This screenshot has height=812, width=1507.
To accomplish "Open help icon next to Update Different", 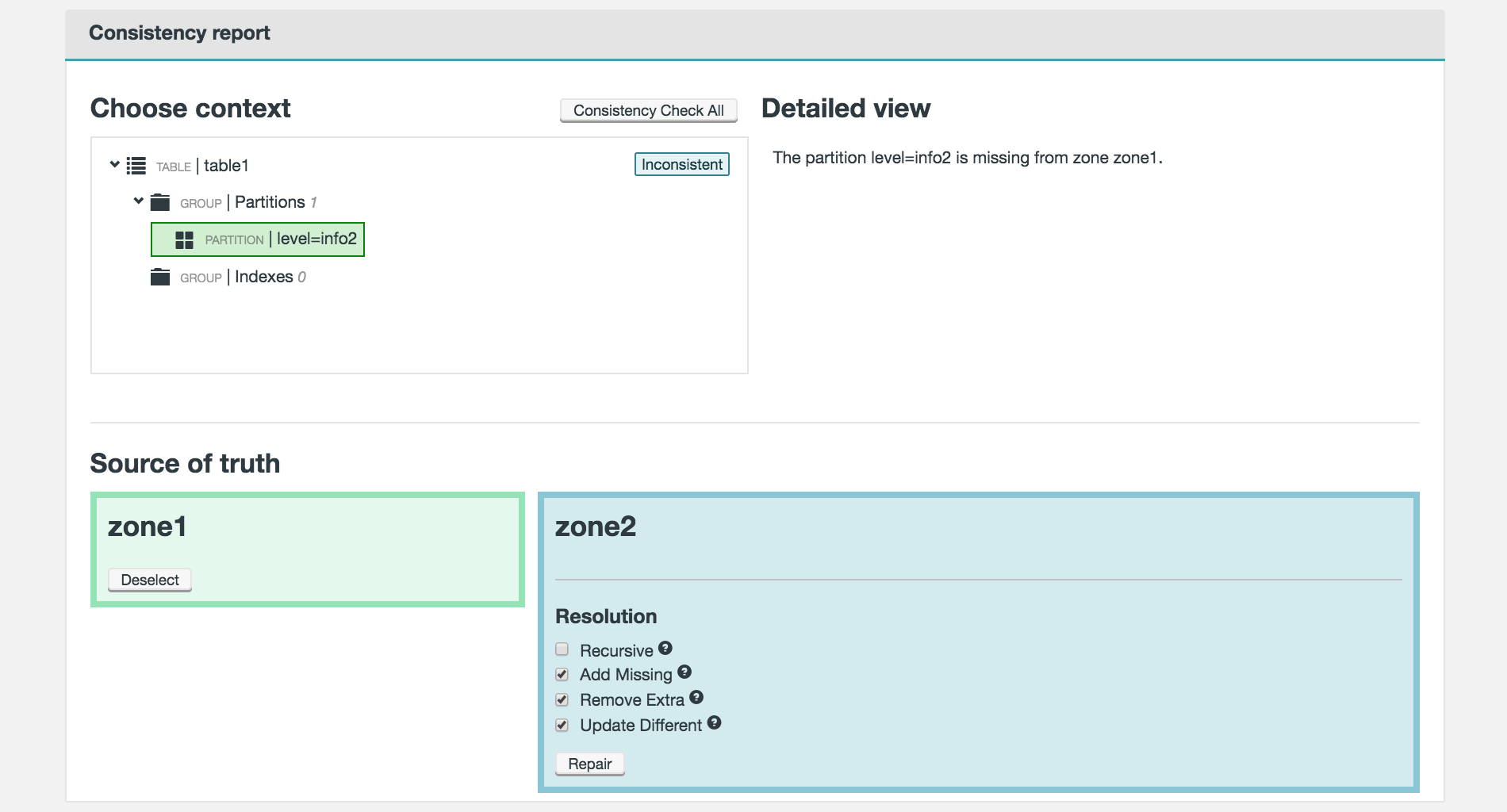I will tap(714, 722).
